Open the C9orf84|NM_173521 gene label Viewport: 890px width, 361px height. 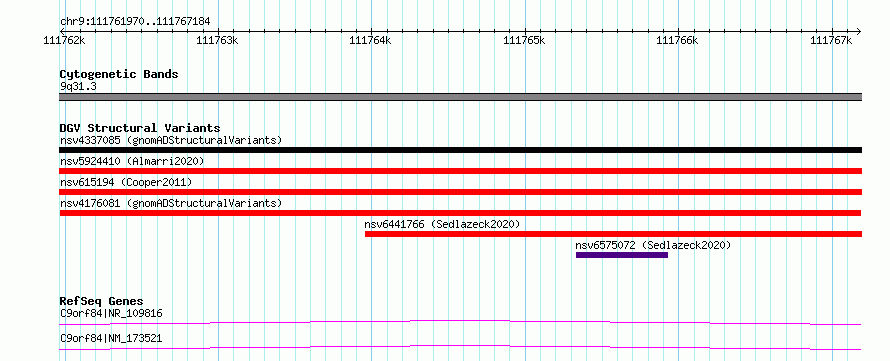(111, 338)
